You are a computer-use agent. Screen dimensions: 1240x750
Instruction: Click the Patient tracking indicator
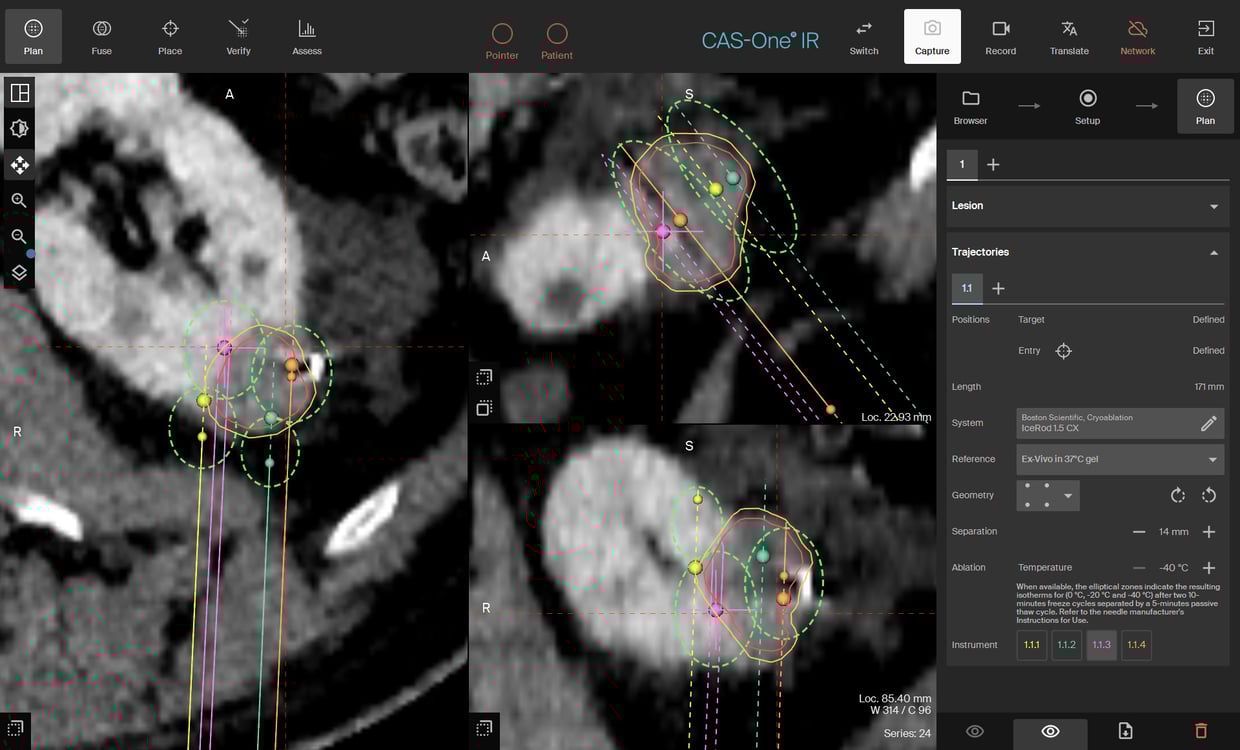557,41
